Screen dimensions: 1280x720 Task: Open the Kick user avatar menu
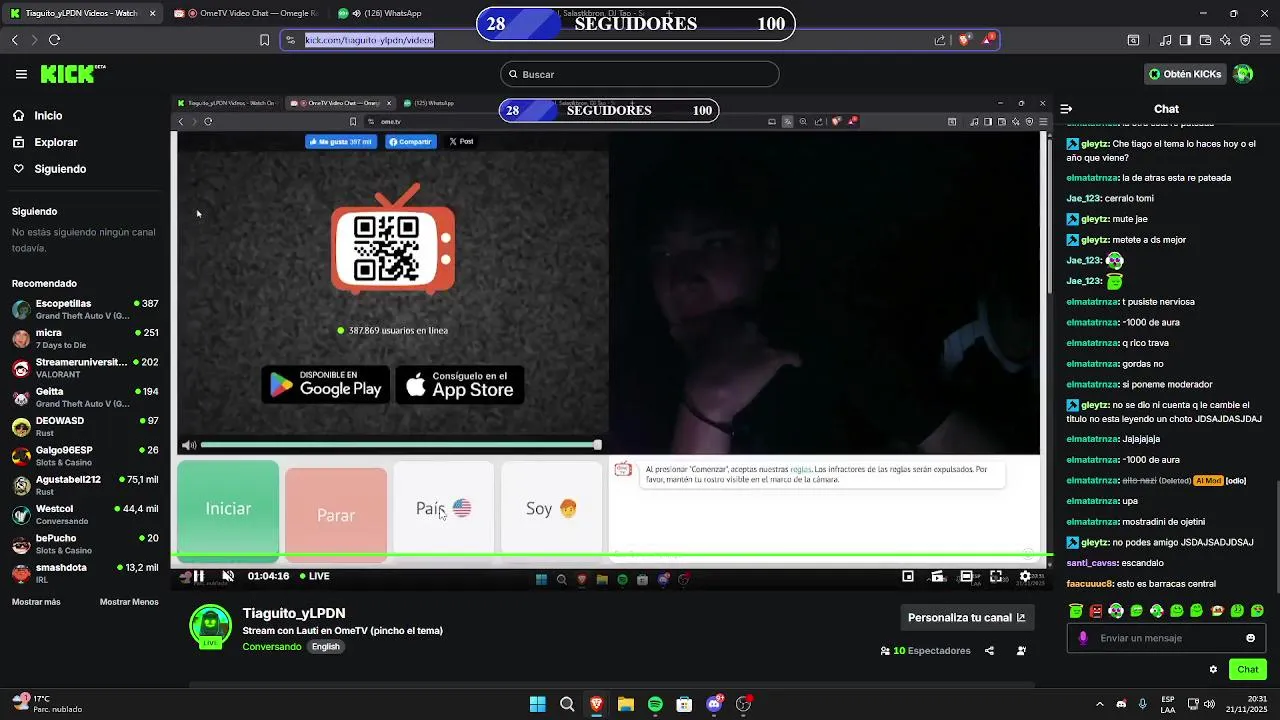(1243, 74)
